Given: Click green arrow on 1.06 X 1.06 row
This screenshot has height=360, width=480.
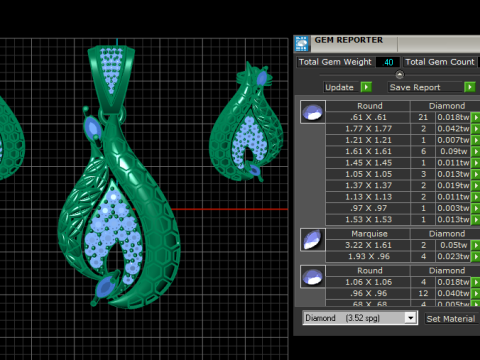Looking at the screenshot, I should (x=475, y=282).
